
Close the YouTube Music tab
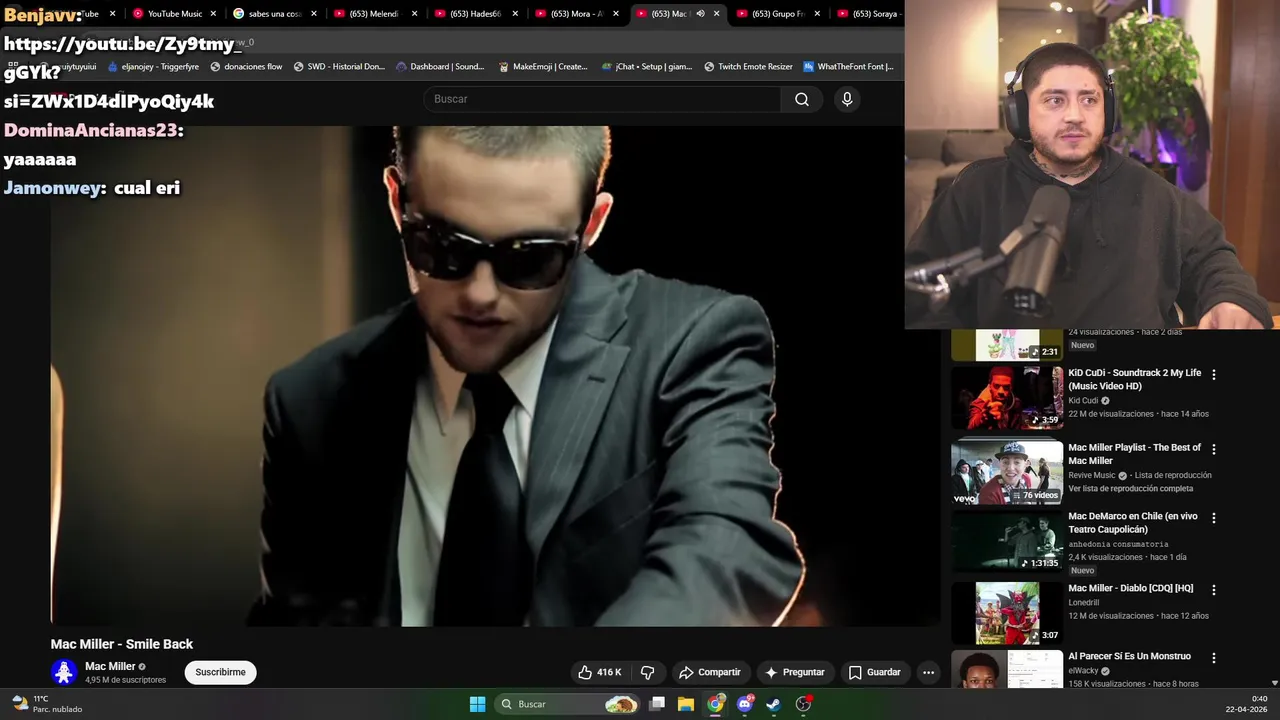click(x=213, y=14)
